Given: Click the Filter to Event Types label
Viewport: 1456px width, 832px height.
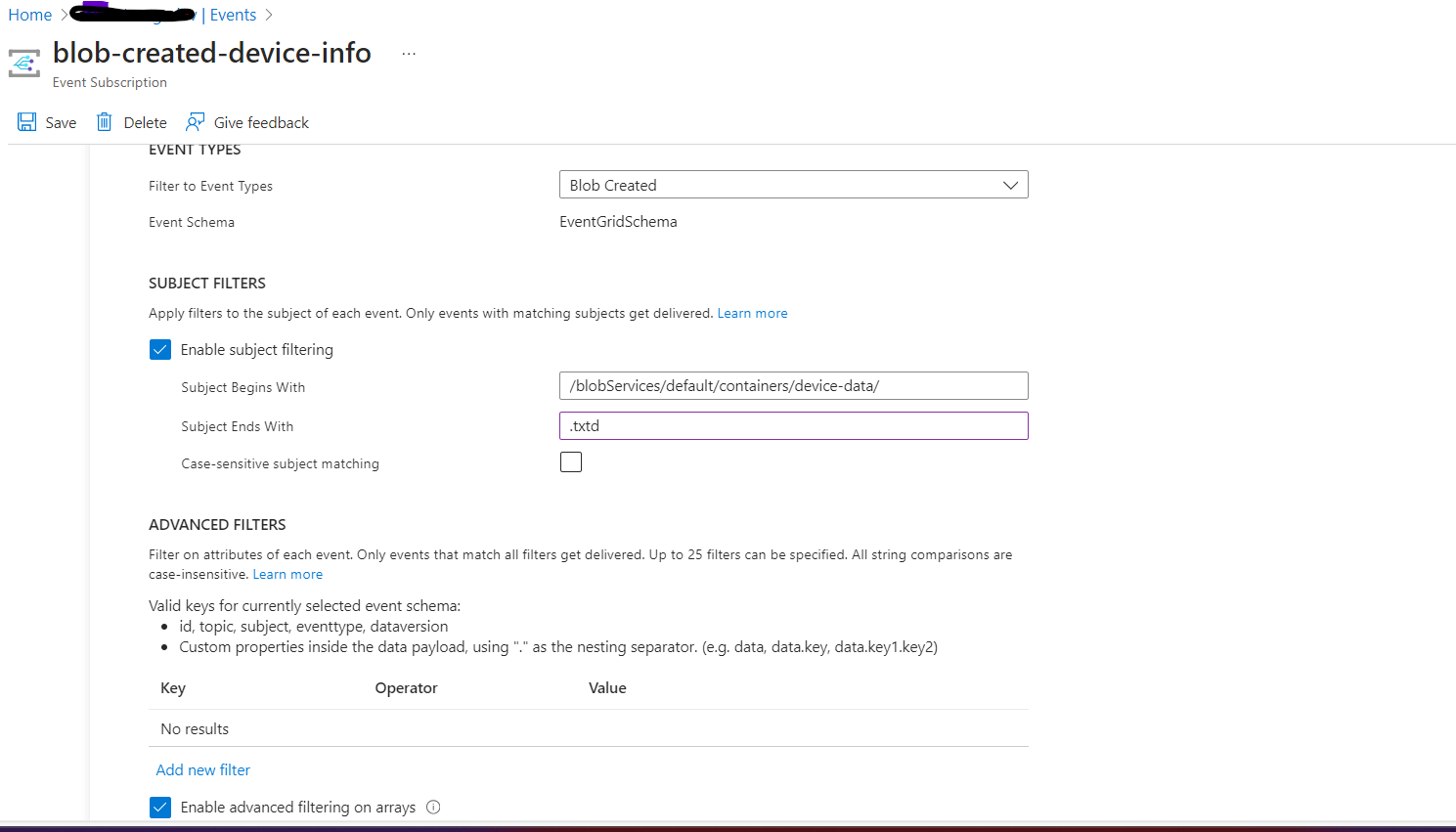Looking at the screenshot, I should (210, 186).
